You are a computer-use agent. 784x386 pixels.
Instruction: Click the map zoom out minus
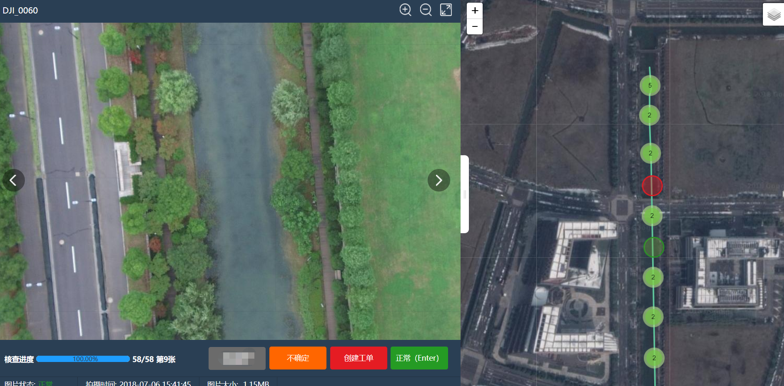(474, 26)
